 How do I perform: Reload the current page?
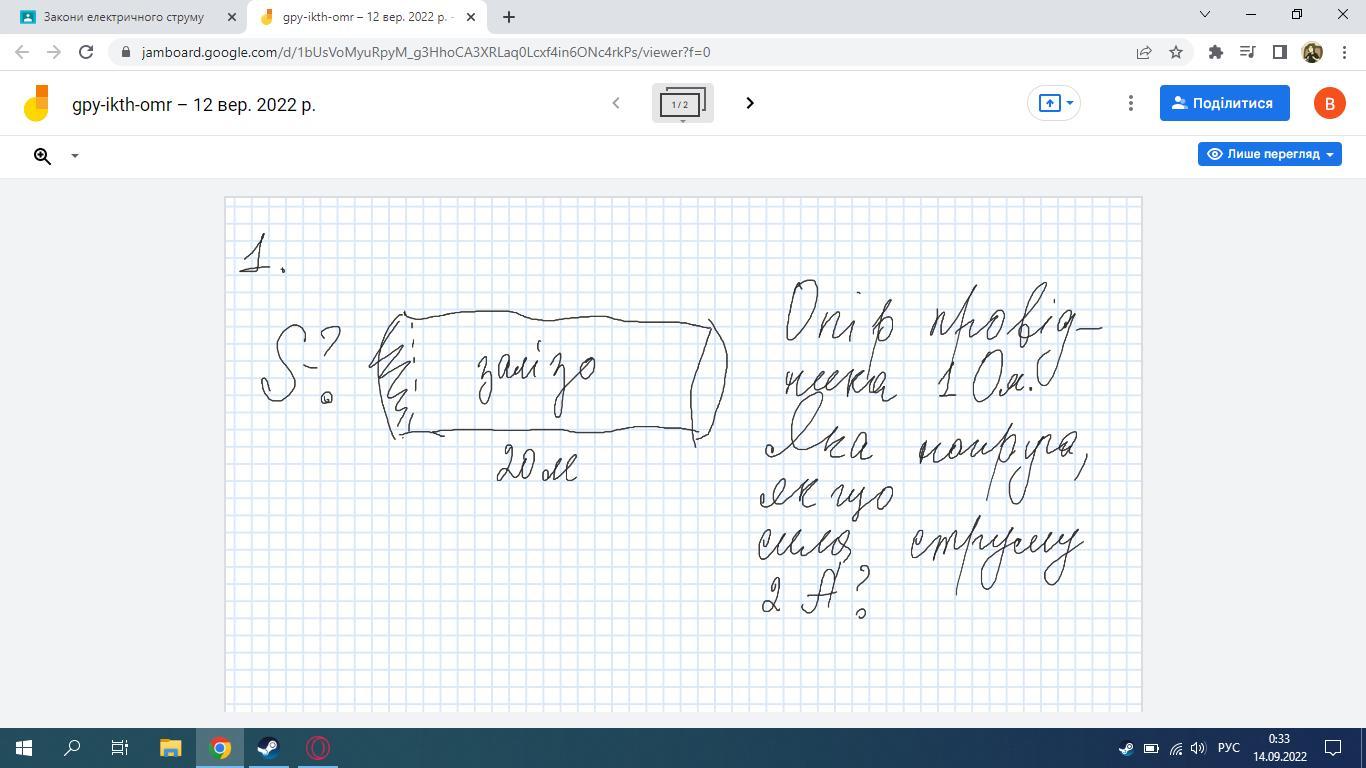(86, 52)
